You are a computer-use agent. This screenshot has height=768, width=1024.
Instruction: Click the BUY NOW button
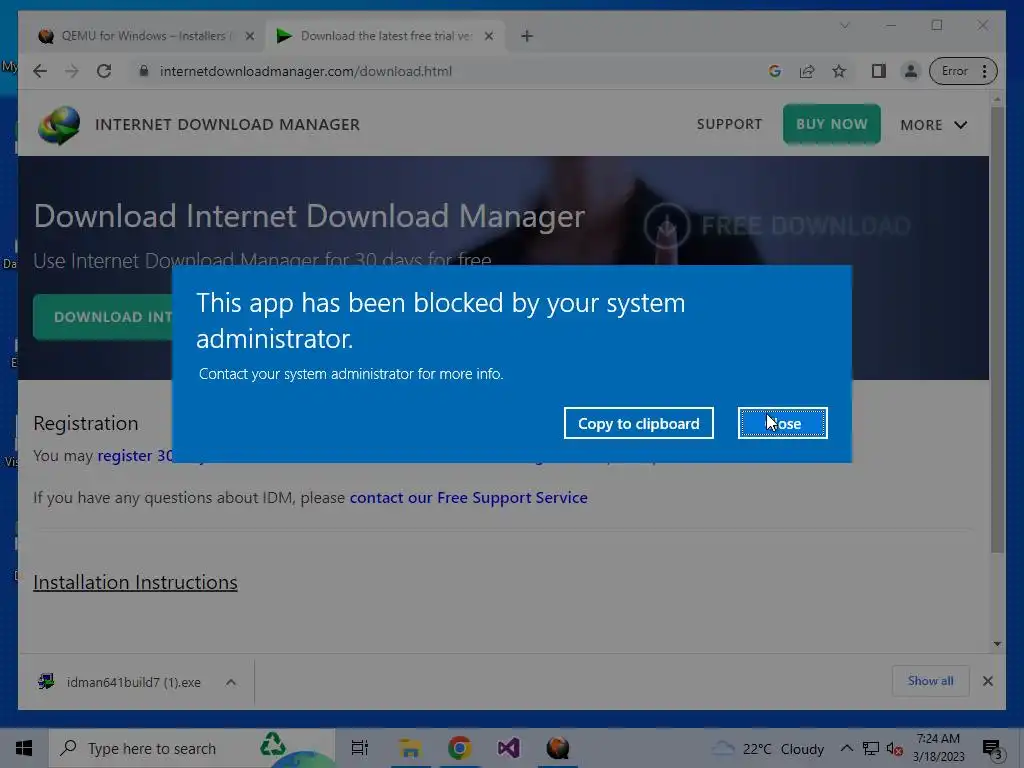click(x=831, y=124)
